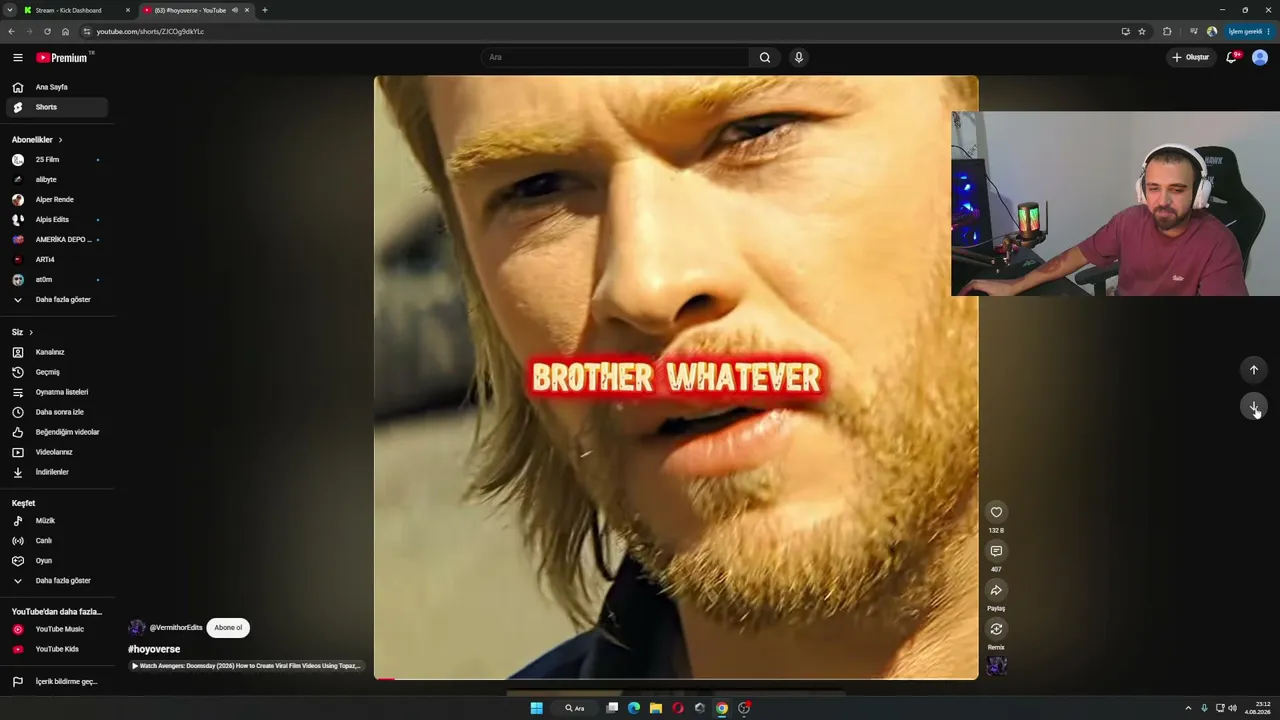The image size is (1280, 720).
Task: Open the browser extensions puzzle icon
Action: pos(1167,31)
